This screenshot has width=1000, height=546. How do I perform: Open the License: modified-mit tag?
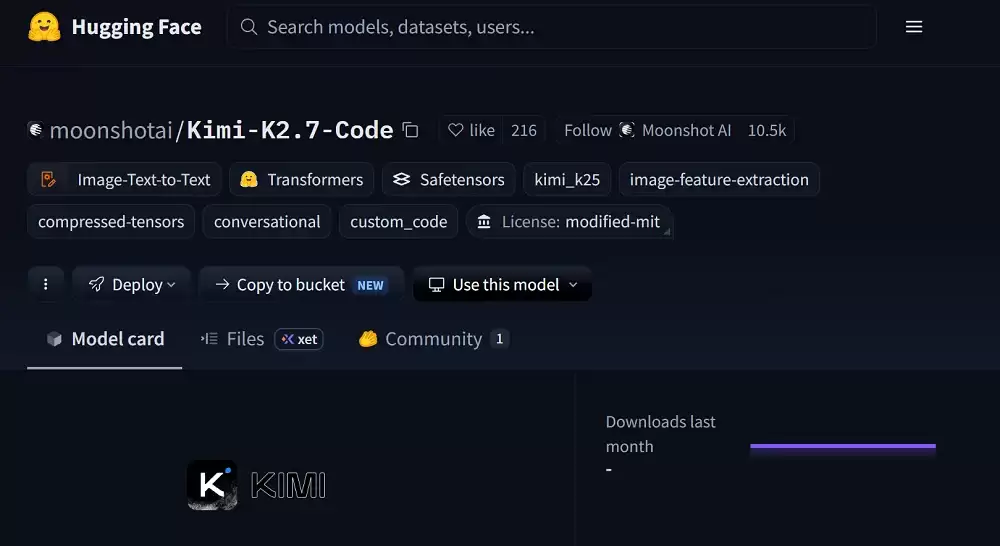569,221
